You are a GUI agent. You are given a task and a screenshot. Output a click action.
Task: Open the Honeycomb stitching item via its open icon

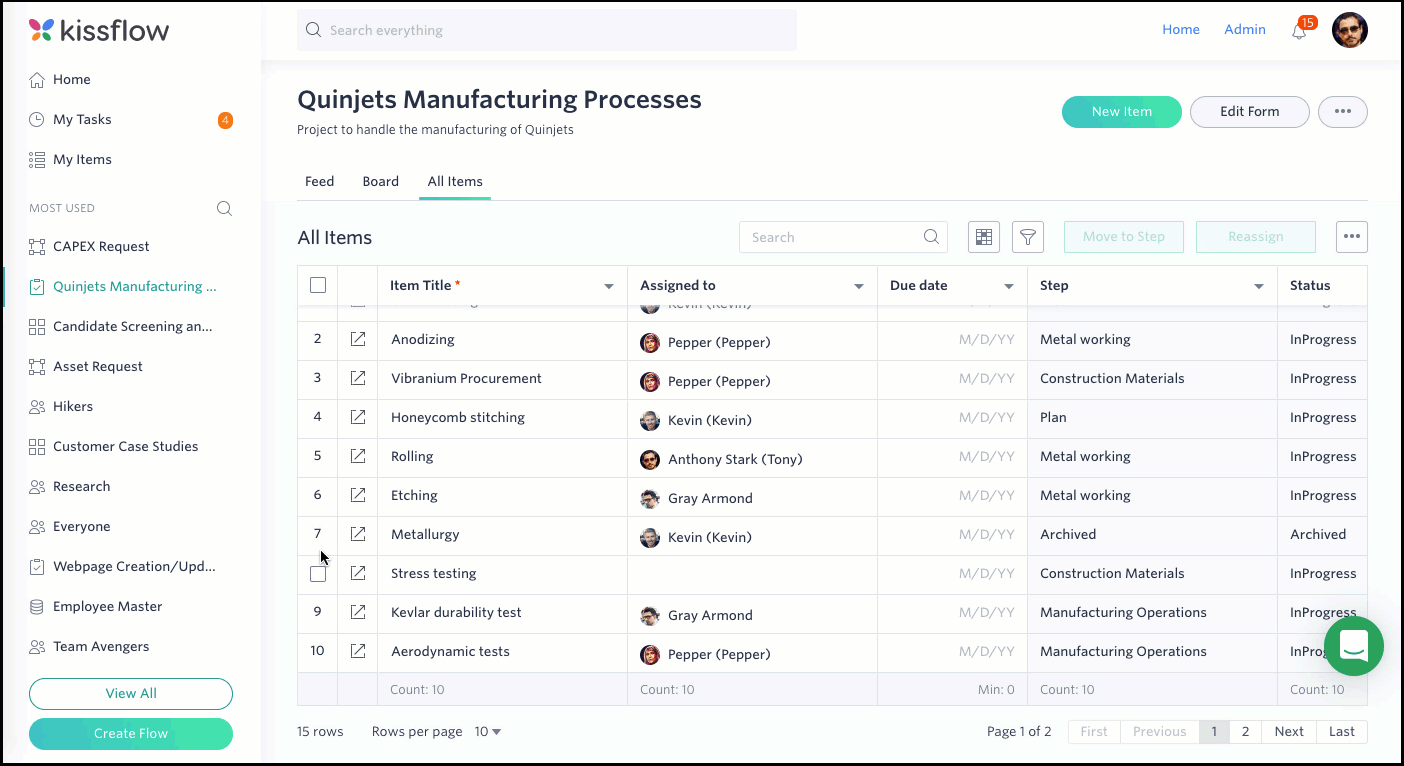[358, 417]
